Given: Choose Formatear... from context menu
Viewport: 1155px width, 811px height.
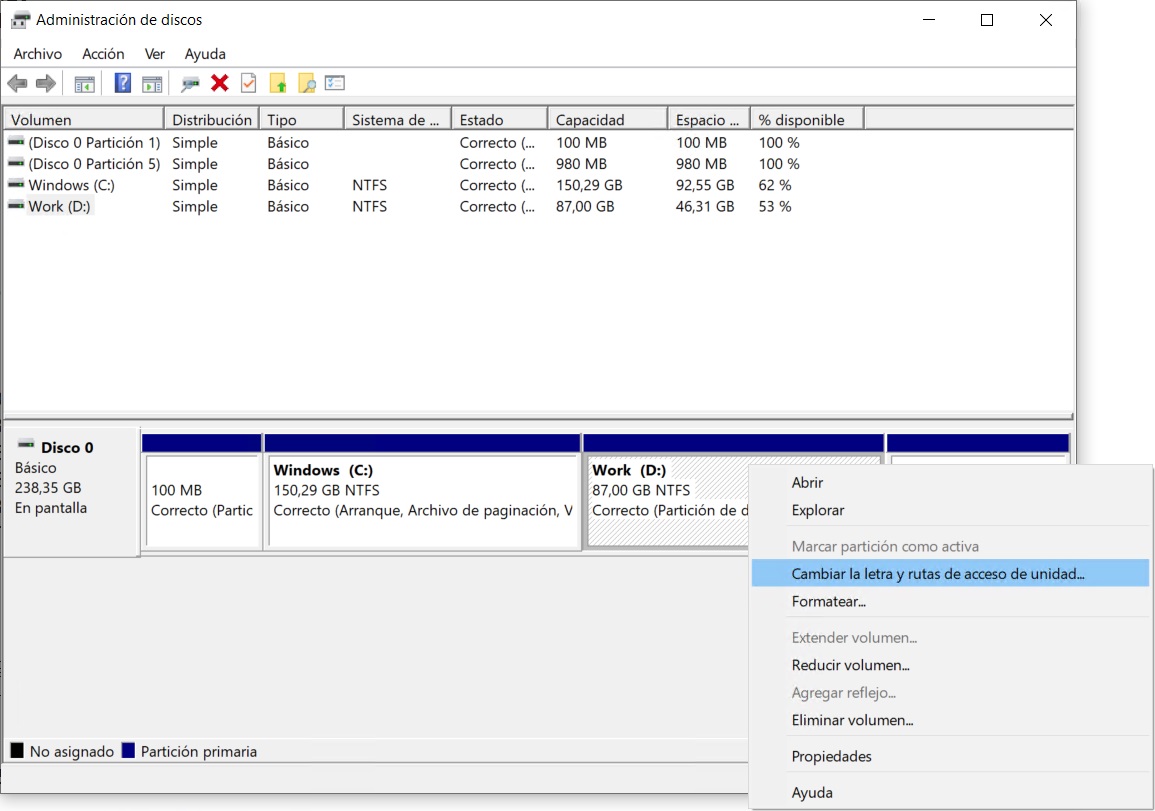Looking at the screenshot, I should pos(950,602).
